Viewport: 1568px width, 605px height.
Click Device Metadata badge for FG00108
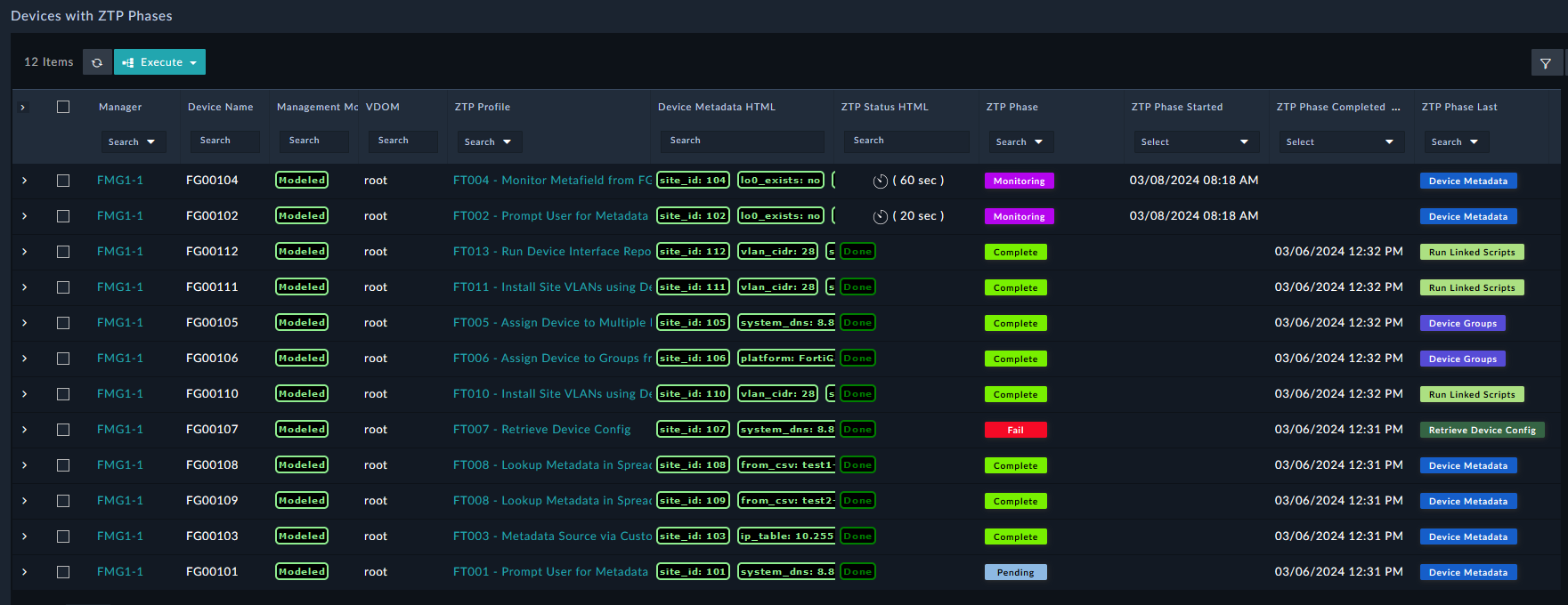click(1468, 465)
